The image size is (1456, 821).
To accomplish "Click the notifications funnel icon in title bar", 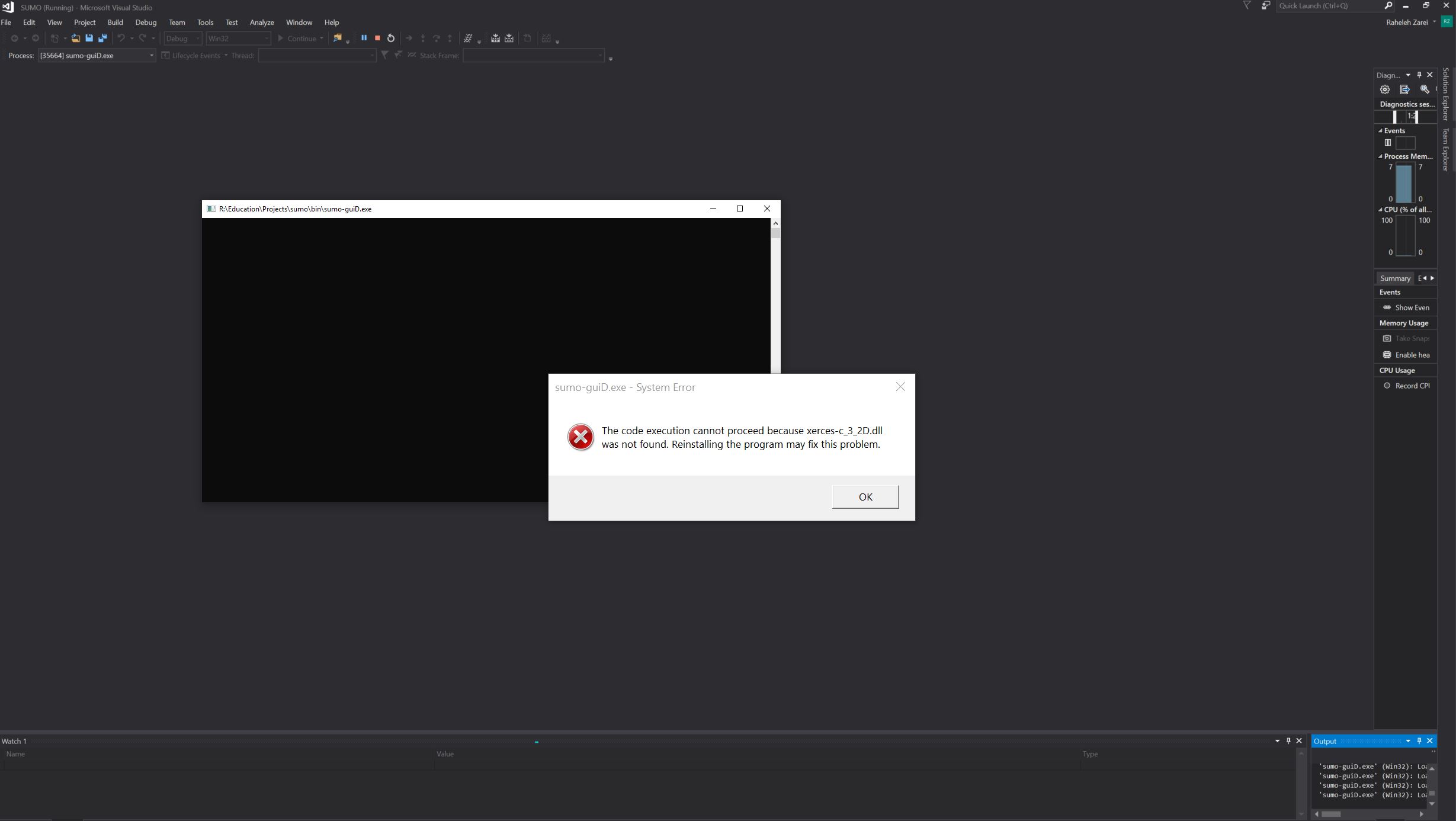I will (1247, 6).
